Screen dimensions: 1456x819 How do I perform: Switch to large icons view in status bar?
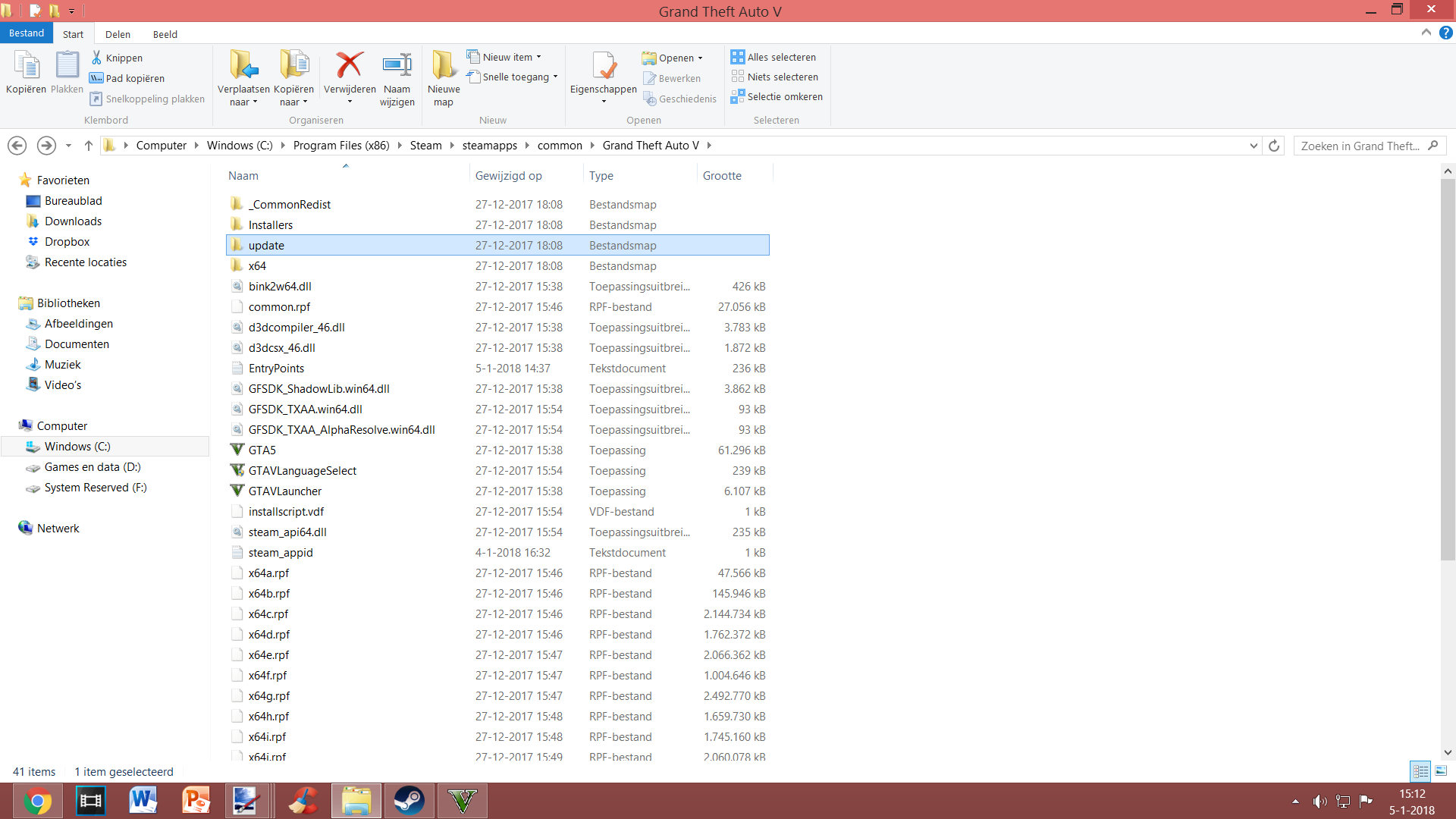coord(1441,771)
